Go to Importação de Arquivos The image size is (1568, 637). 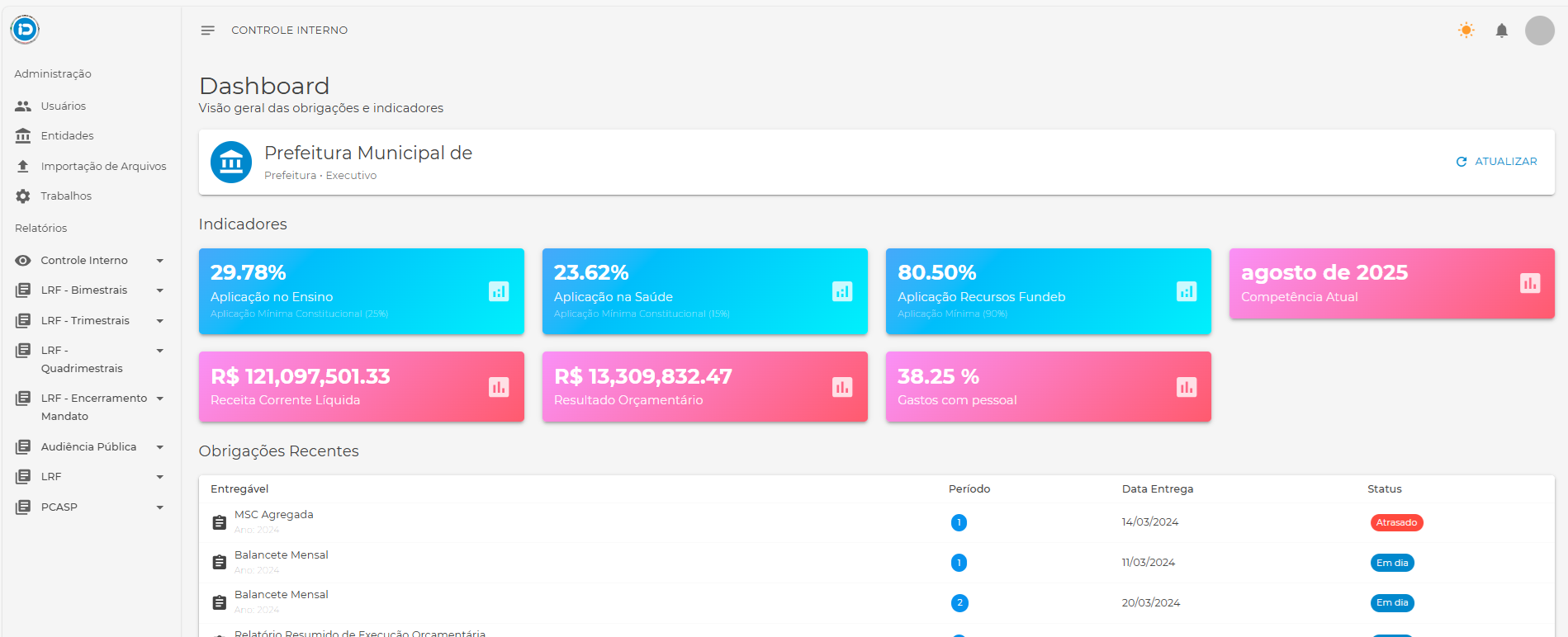[x=103, y=167]
